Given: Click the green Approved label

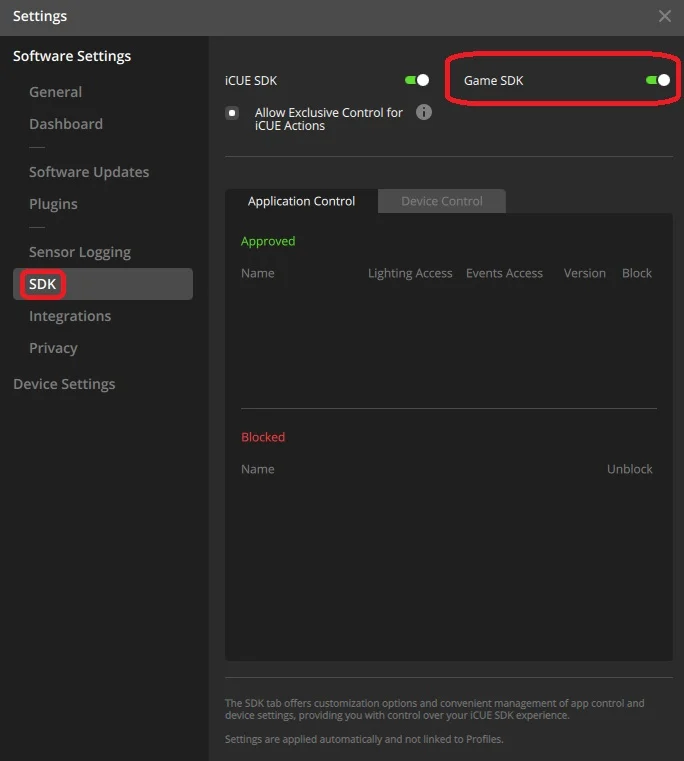Looking at the screenshot, I should pos(267,241).
